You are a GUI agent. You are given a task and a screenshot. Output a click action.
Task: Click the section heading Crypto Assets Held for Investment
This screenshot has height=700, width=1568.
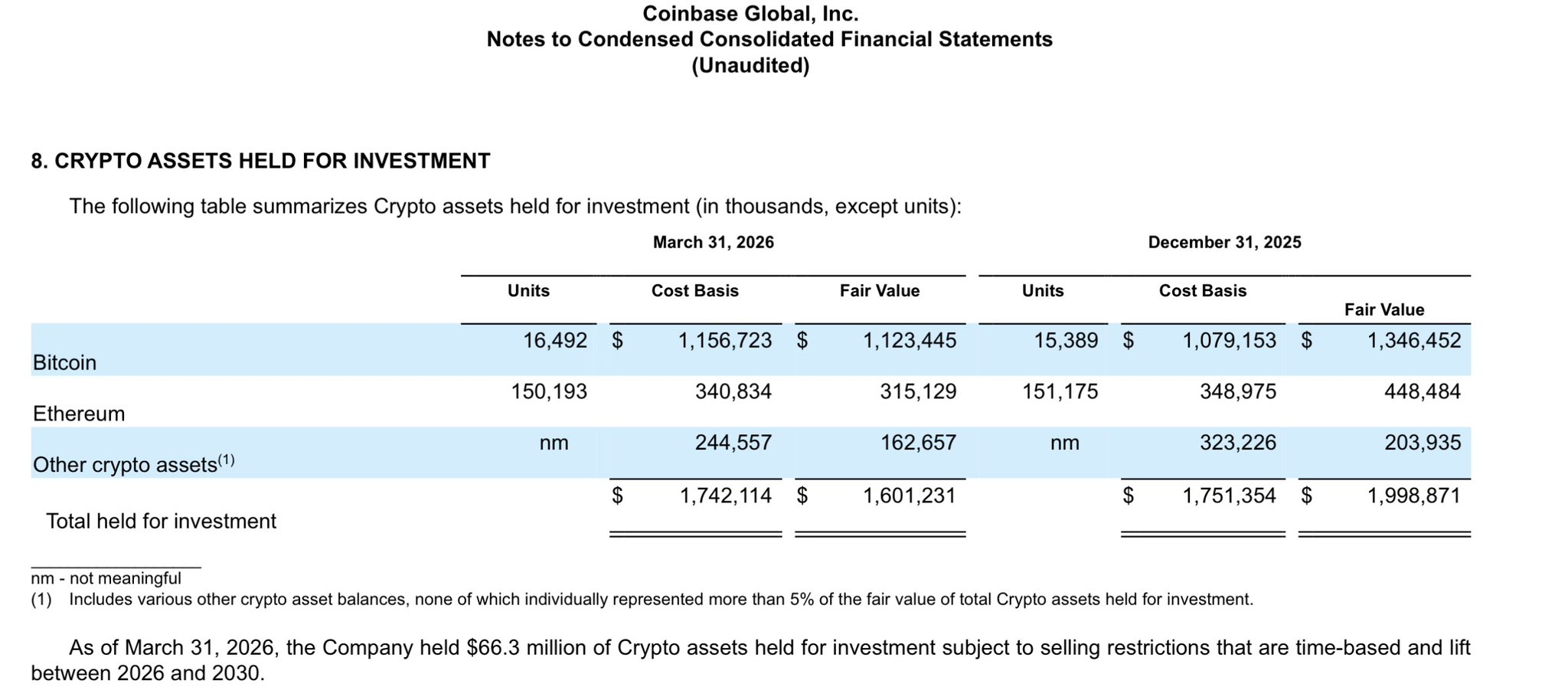coord(260,162)
